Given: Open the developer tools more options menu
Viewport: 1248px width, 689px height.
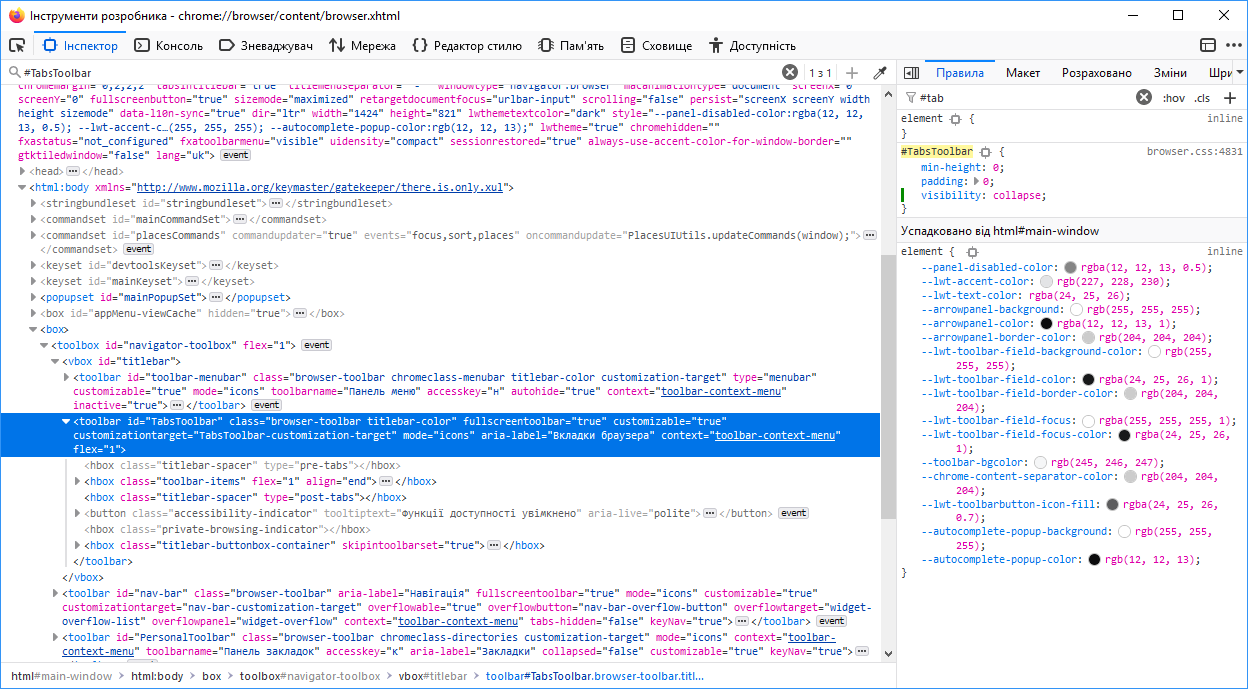Looking at the screenshot, I should pyautogui.click(x=1232, y=45).
